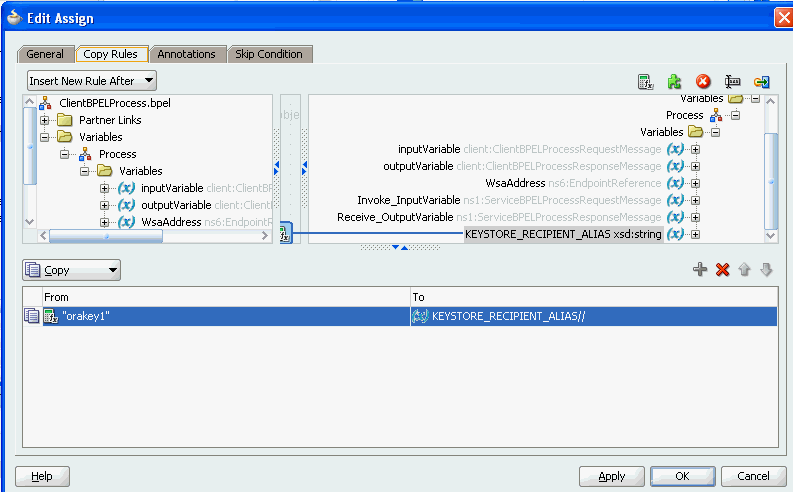Viewport: 793px width, 492px height.
Task: Select inputVariable label in left tree
Action: pyautogui.click(x=172, y=188)
